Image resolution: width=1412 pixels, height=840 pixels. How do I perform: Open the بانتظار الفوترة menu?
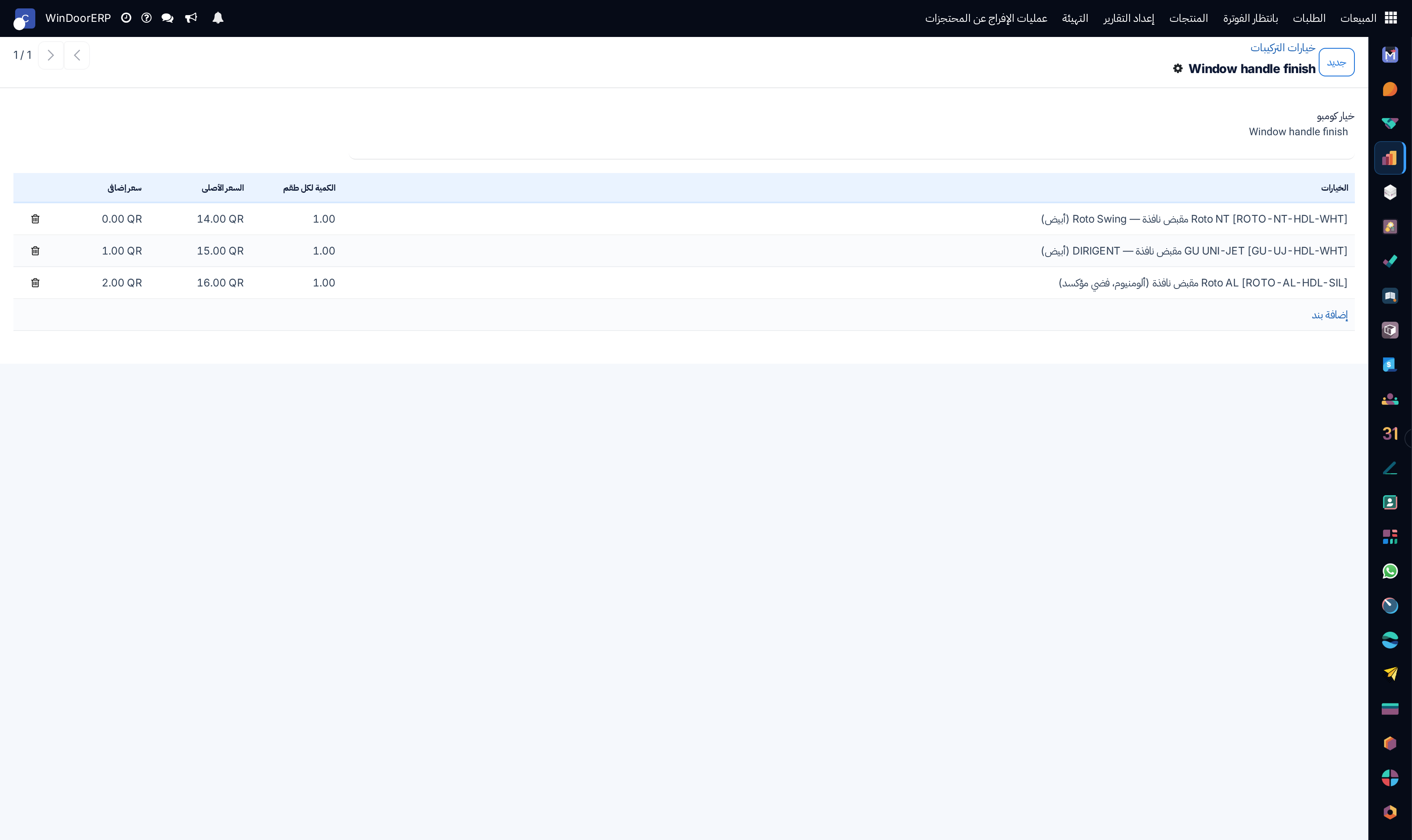pyautogui.click(x=1250, y=18)
